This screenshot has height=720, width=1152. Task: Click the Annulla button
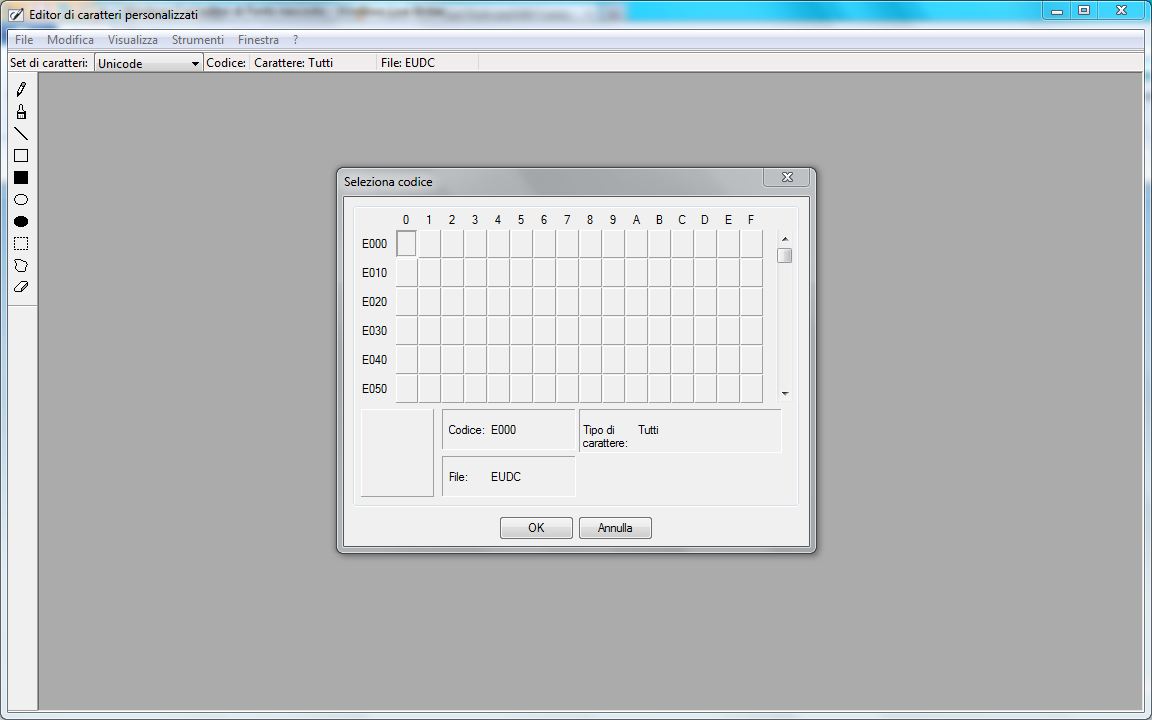pos(615,528)
